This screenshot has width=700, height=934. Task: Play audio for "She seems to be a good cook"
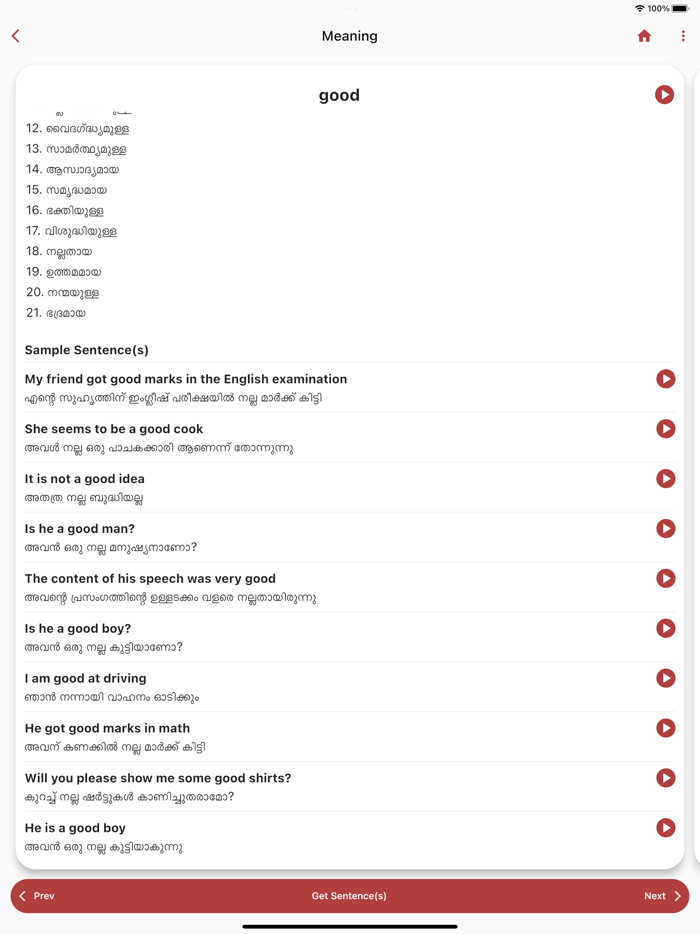[665, 428]
